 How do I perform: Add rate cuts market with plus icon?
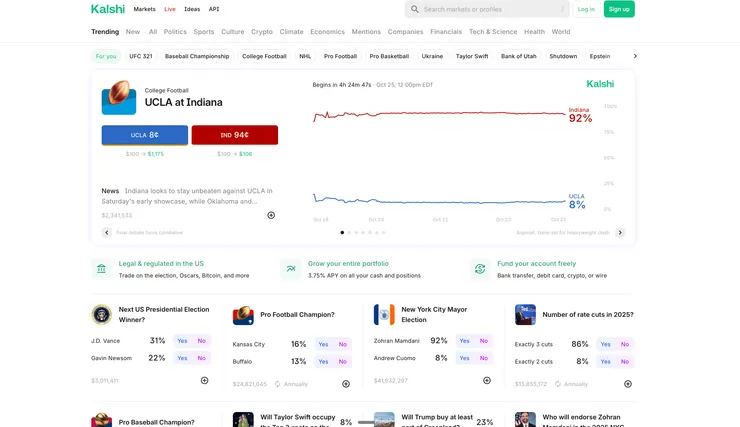(628, 384)
